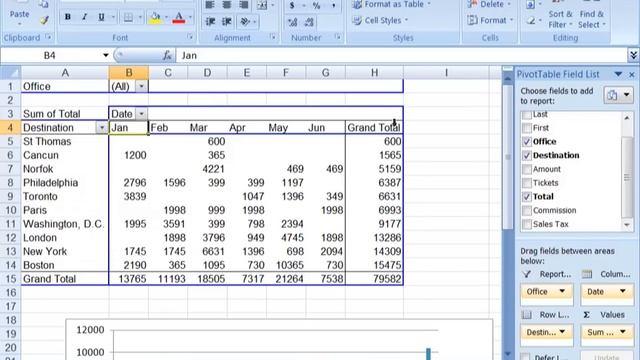Toggle italic formatting
The height and width of the screenshot is (360, 640).
pyautogui.click(x=84, y=17)
